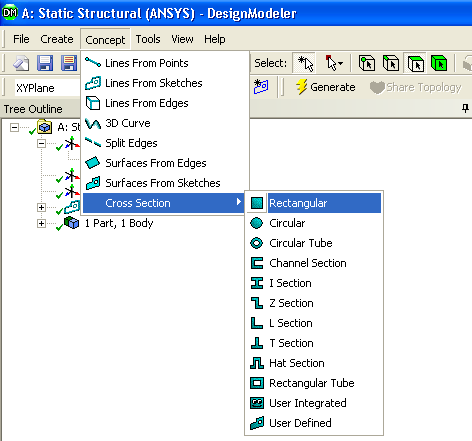Open the Help menu
This screenshot has width=472, height=441.
pos(214,39)
